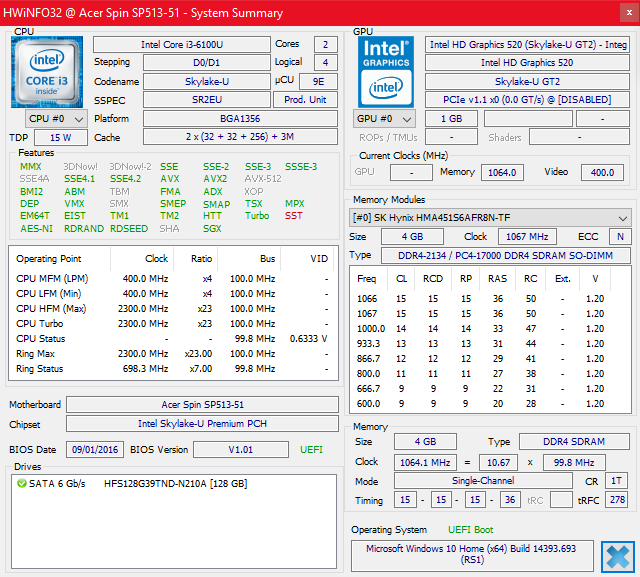Click the module Size 4 GB field
This screenshot has height=577, width=640.
[412, 237]
